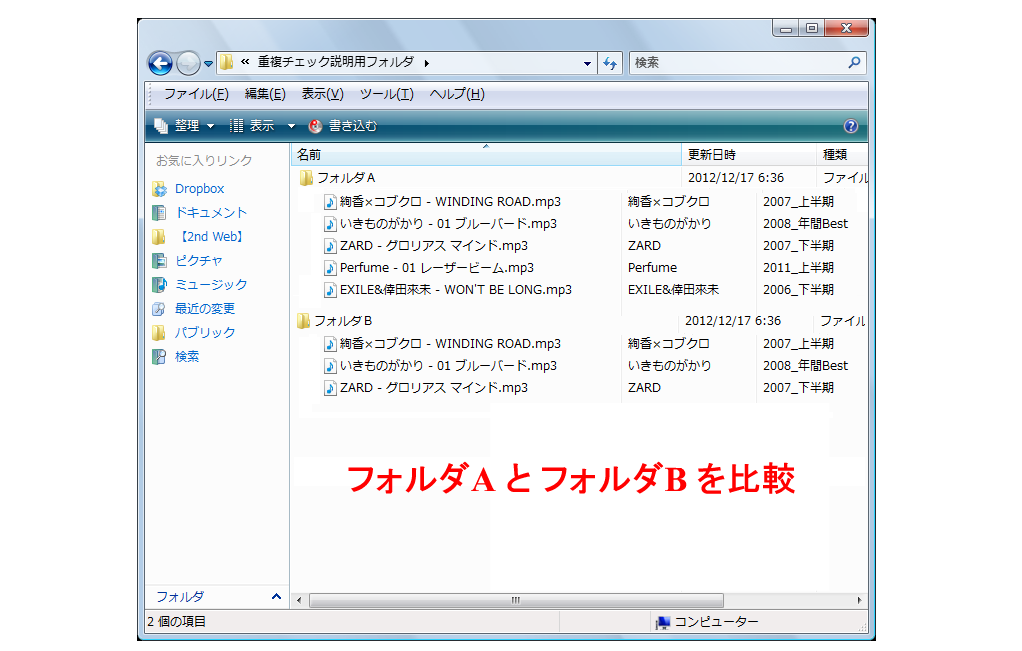Click the ピクチャ icon in the sidebar
Screen dimensions: 1022x651
coord(160,260)
